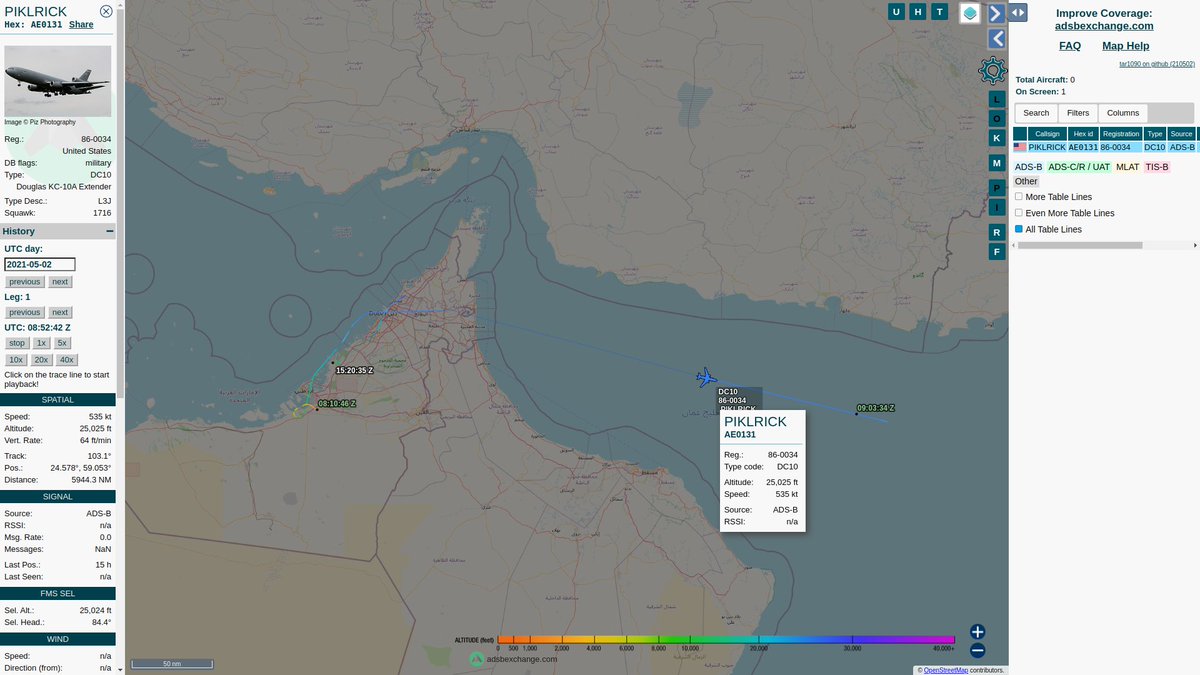Click the ADS-B source legend label
Image resolution: width=1200 pixels, height=675 pixels.
pyautogui.click(x=1028, y=167)
